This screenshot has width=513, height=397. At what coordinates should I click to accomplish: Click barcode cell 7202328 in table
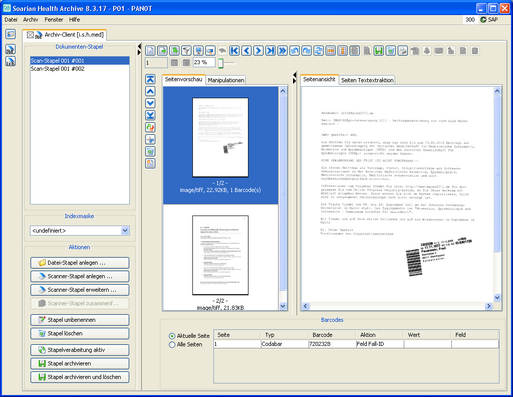tap(332, 344)
